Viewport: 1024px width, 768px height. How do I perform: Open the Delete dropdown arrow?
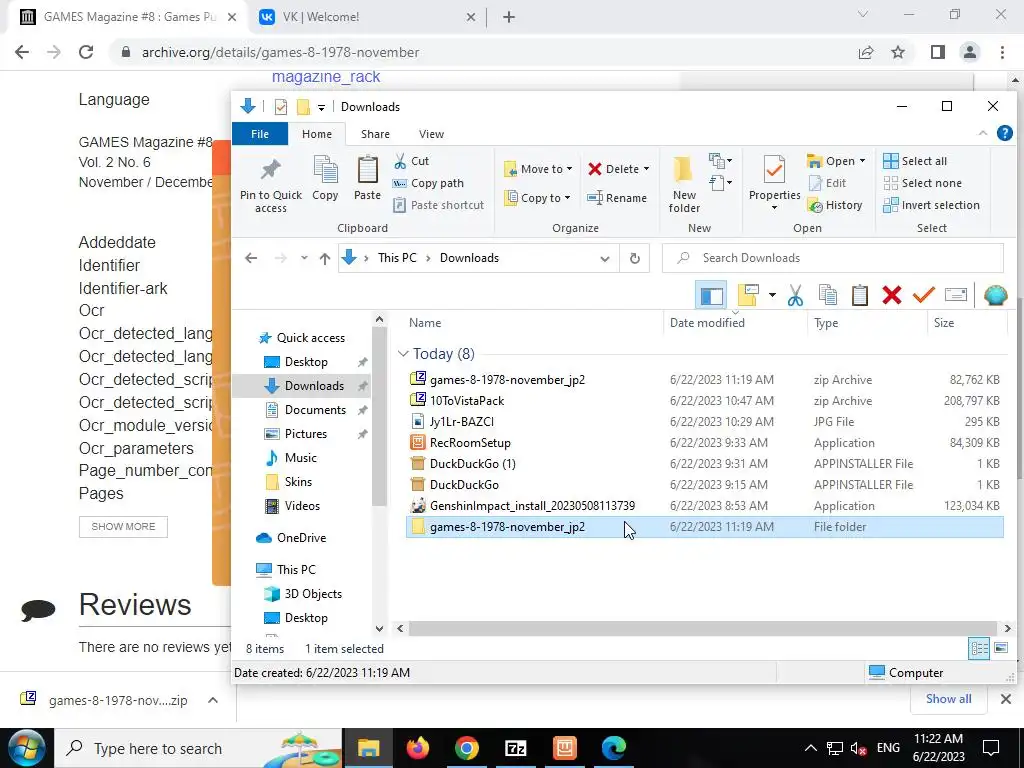click(646, 169)
